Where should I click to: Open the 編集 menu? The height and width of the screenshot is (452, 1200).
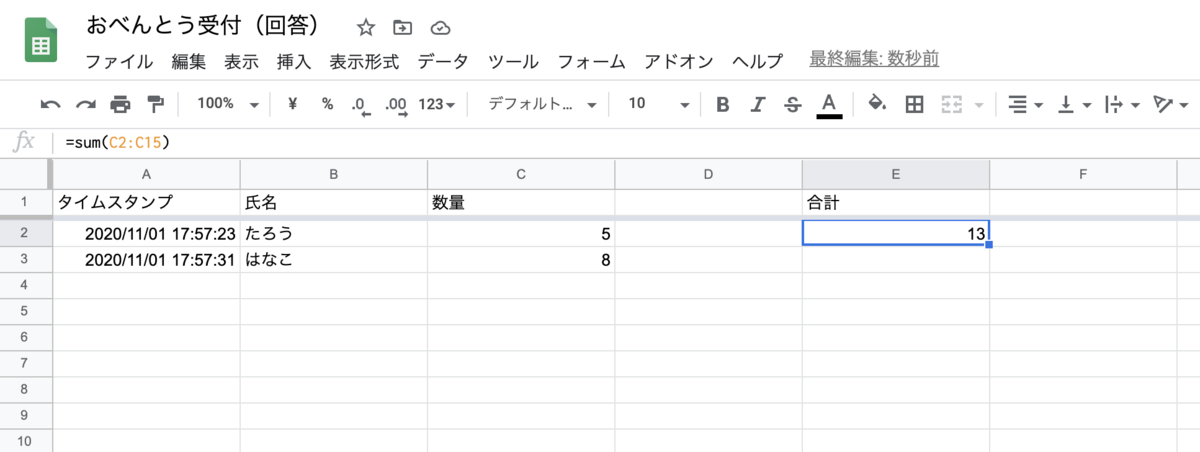pyautogui.click(x=188, y=61)
